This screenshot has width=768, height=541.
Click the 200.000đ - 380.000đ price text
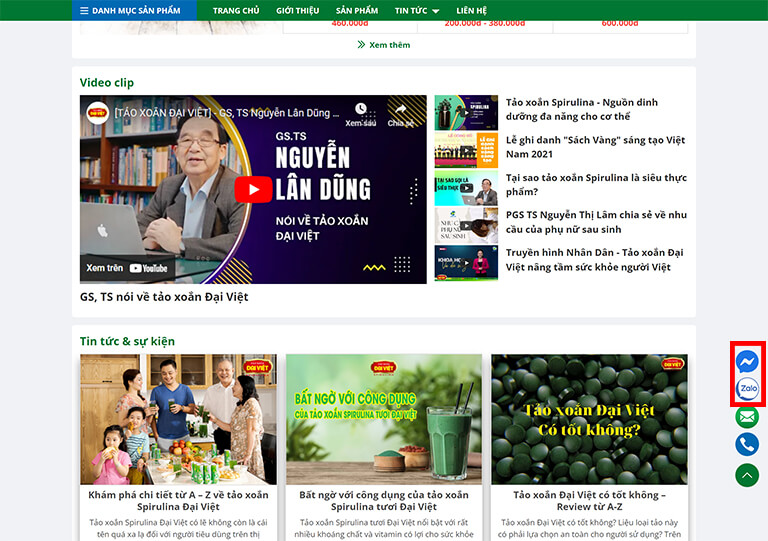tap(485, 24)
